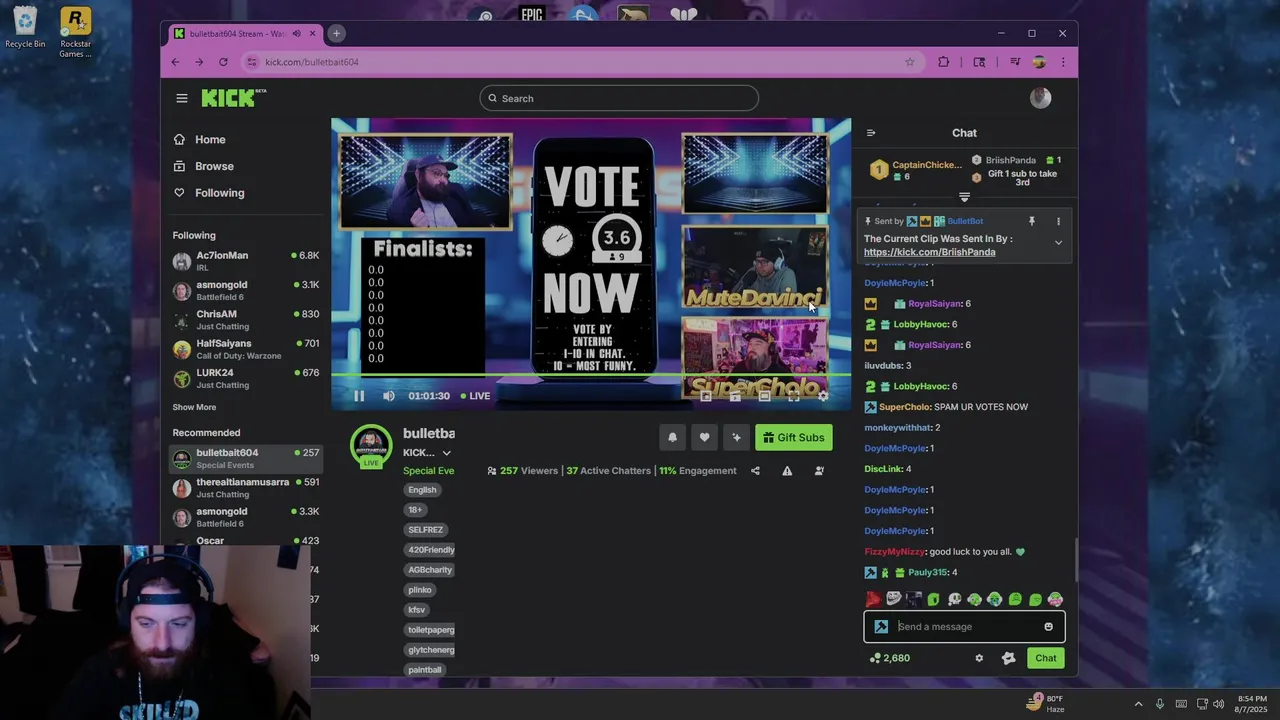The image size is (1280, 720).
Task: Open HalfSaiyans channel from Following
Action: point(246,349)
